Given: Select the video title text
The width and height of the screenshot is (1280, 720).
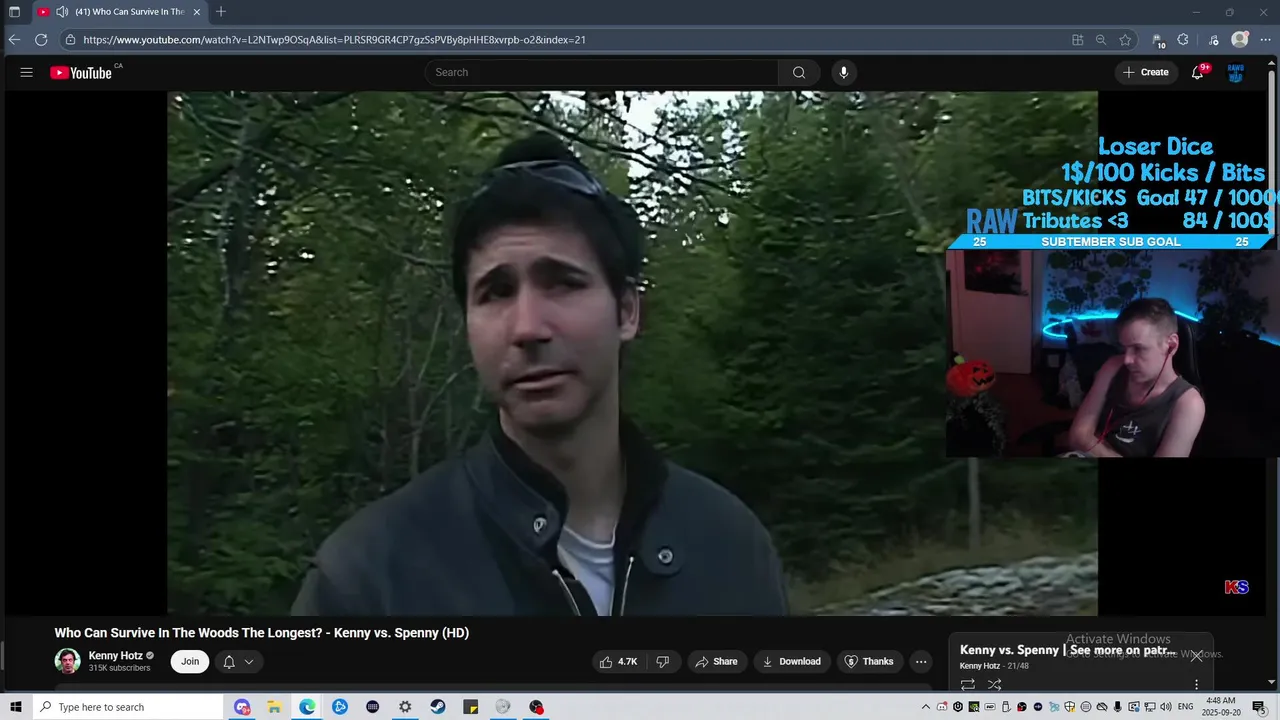Looking at the screenshot, I should point(262,633).
